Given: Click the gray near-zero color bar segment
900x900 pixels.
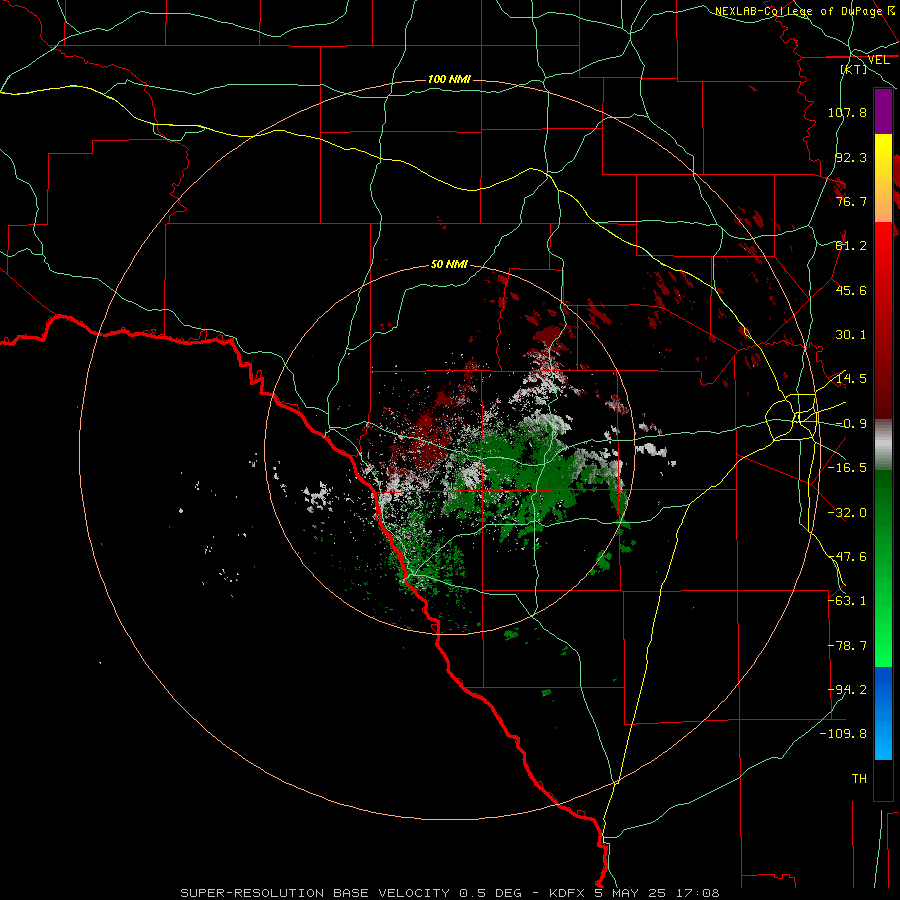Looking at the screenshot, I should click(883, 444).
